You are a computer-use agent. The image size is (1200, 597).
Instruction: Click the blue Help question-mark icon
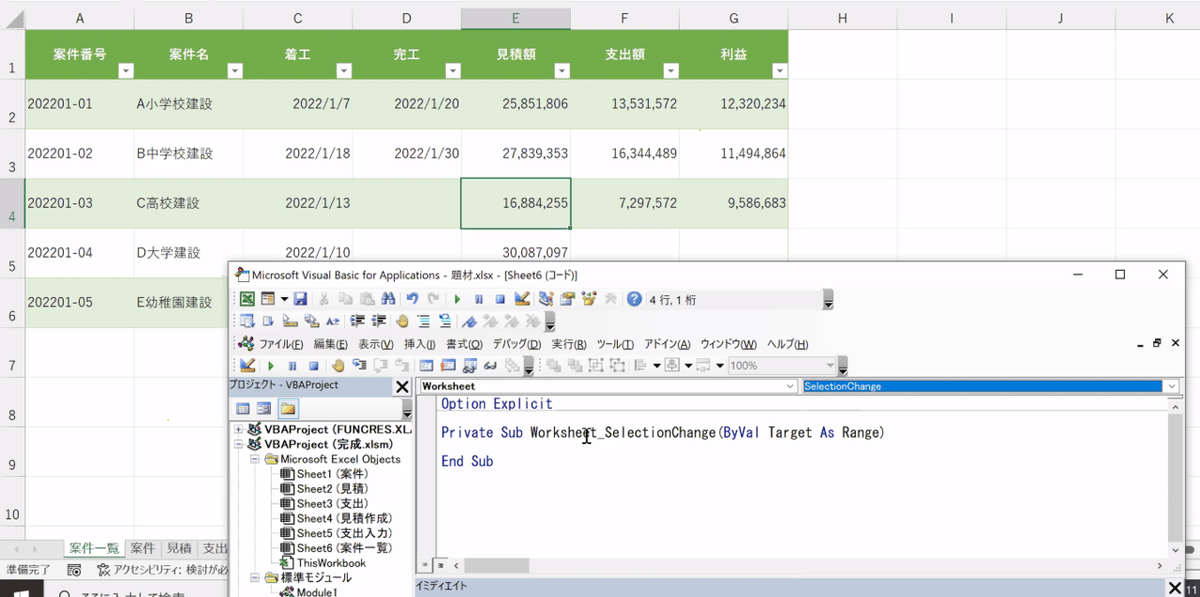pyautogui.click(x=634, y=298)
